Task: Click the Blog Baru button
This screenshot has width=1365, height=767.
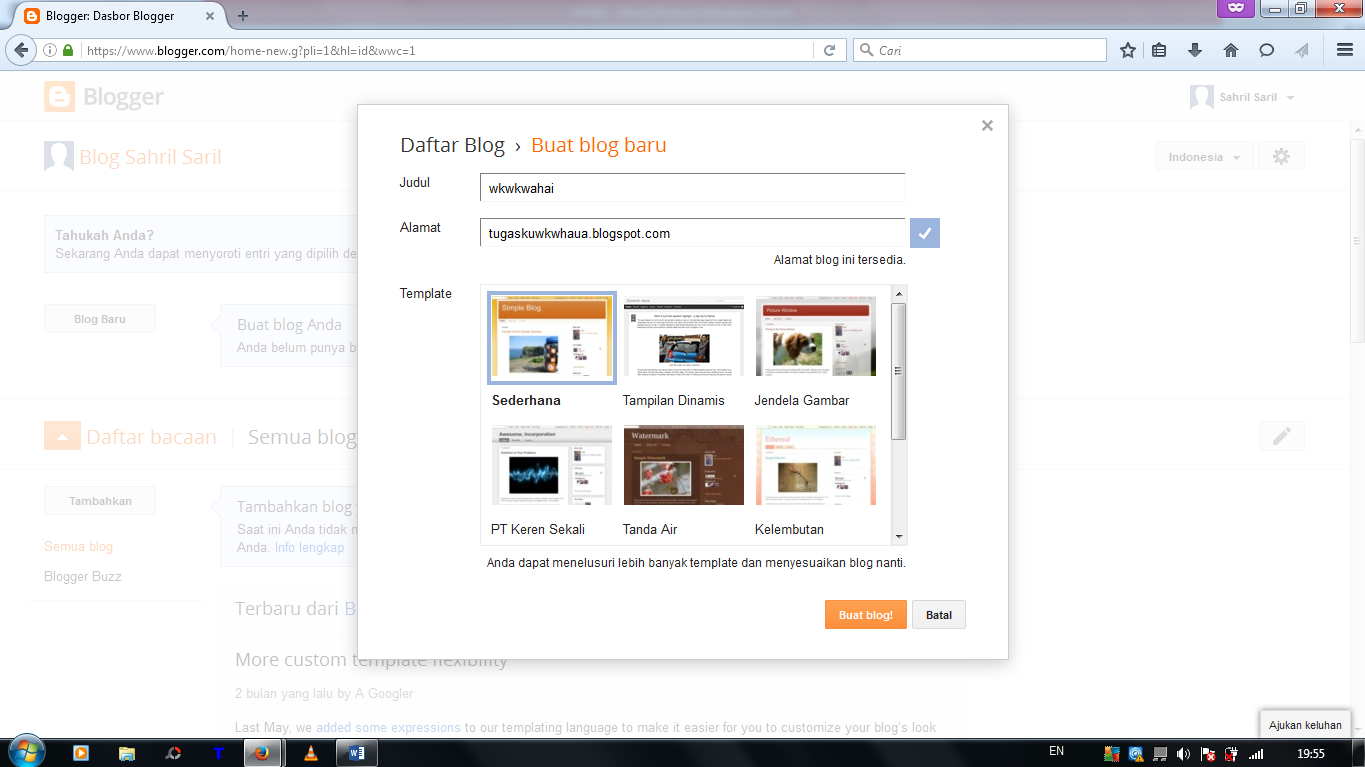Action: (100, 319)
